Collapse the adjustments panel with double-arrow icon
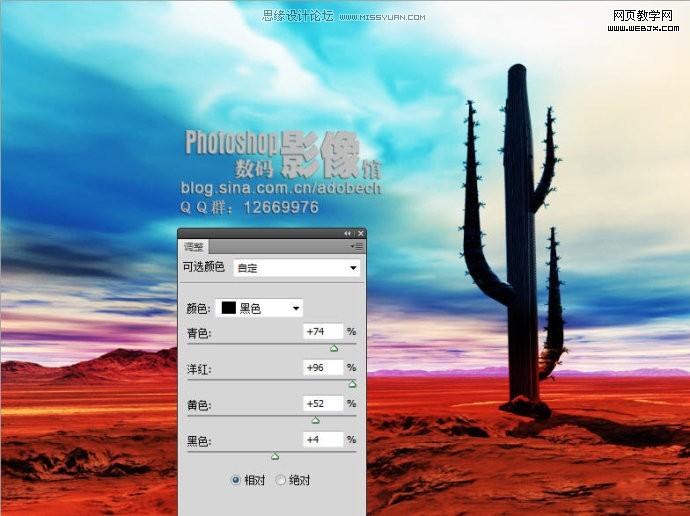 (348, 234)
